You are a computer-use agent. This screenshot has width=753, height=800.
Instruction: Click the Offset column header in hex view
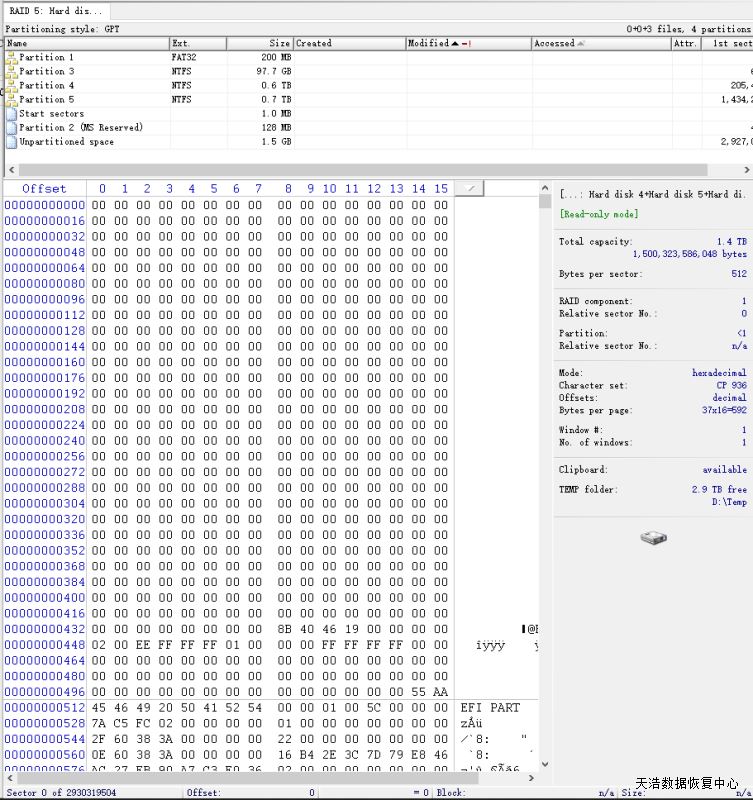(44, 188)
